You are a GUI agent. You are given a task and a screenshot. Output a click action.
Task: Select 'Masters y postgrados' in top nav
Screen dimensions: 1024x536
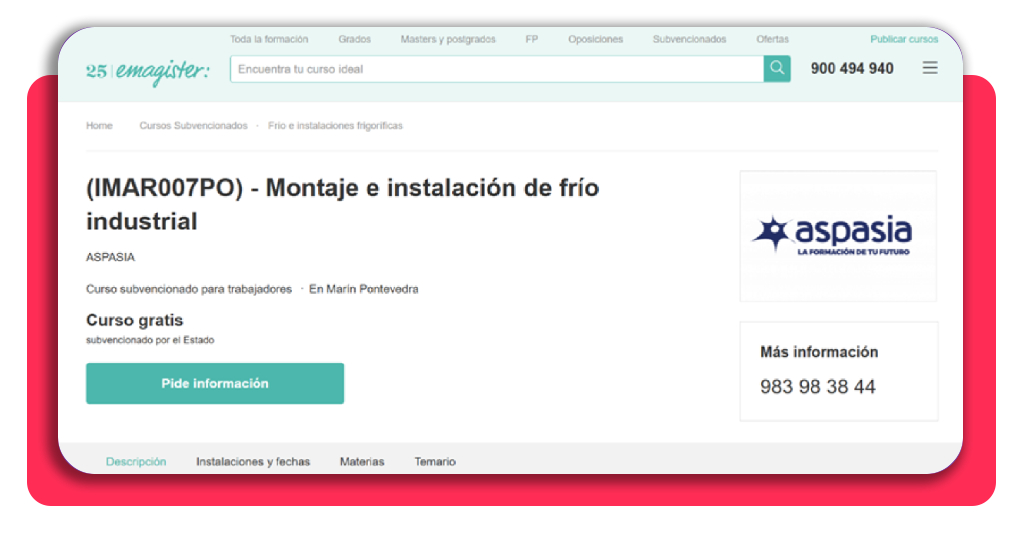448,39
